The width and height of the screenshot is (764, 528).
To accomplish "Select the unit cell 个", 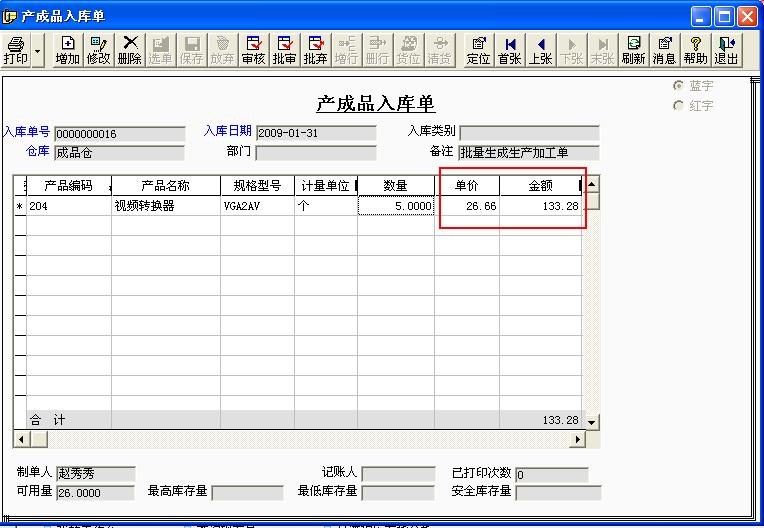I will [x=326, y=206].
